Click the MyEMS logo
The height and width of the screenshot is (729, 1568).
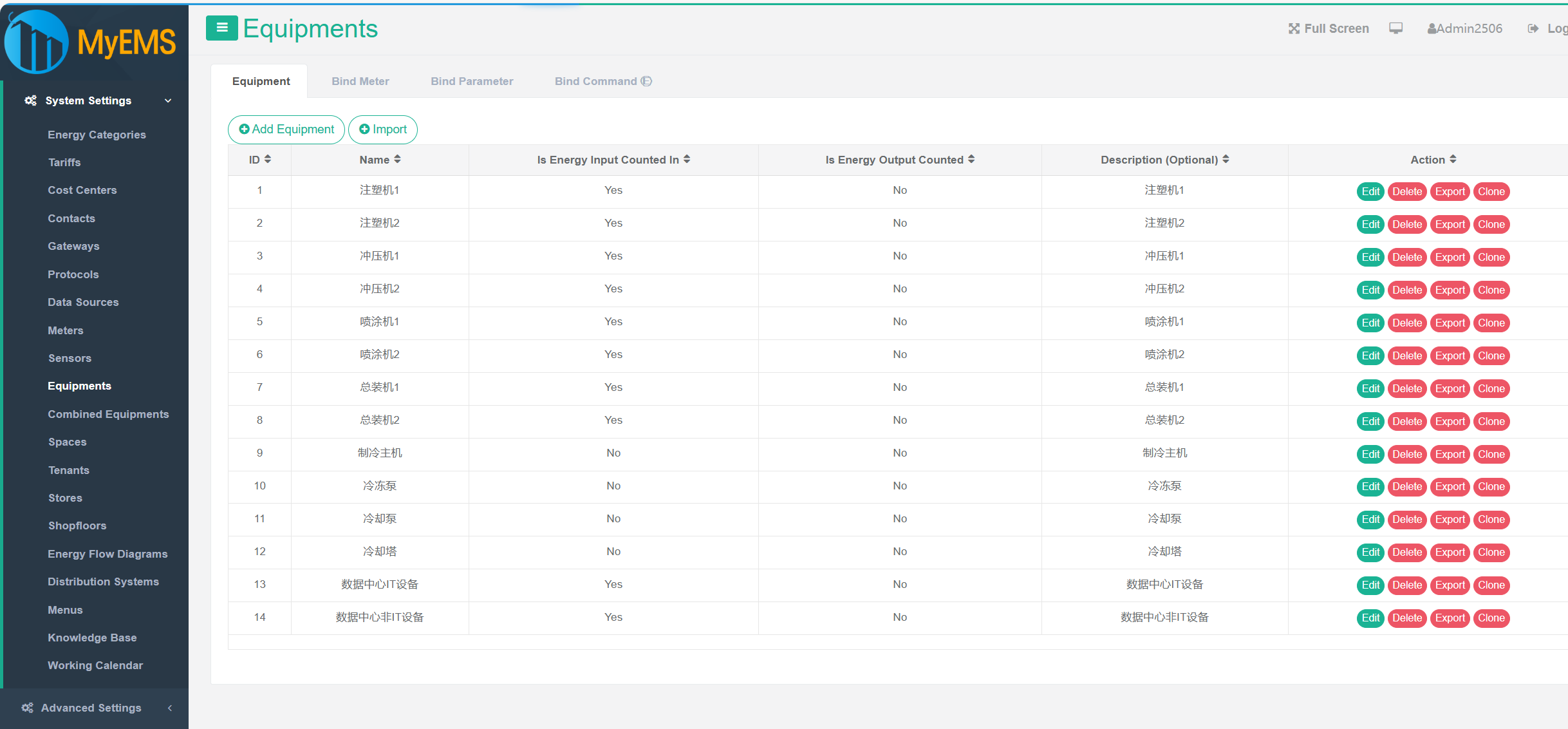90,41
